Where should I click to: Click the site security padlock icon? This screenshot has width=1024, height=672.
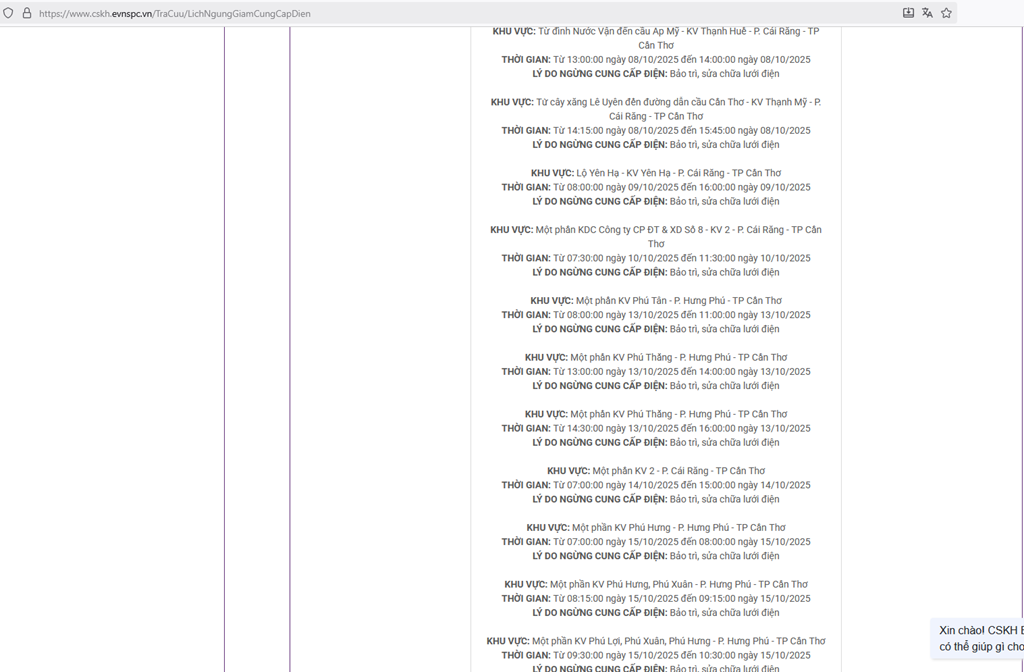click(27, 13)
